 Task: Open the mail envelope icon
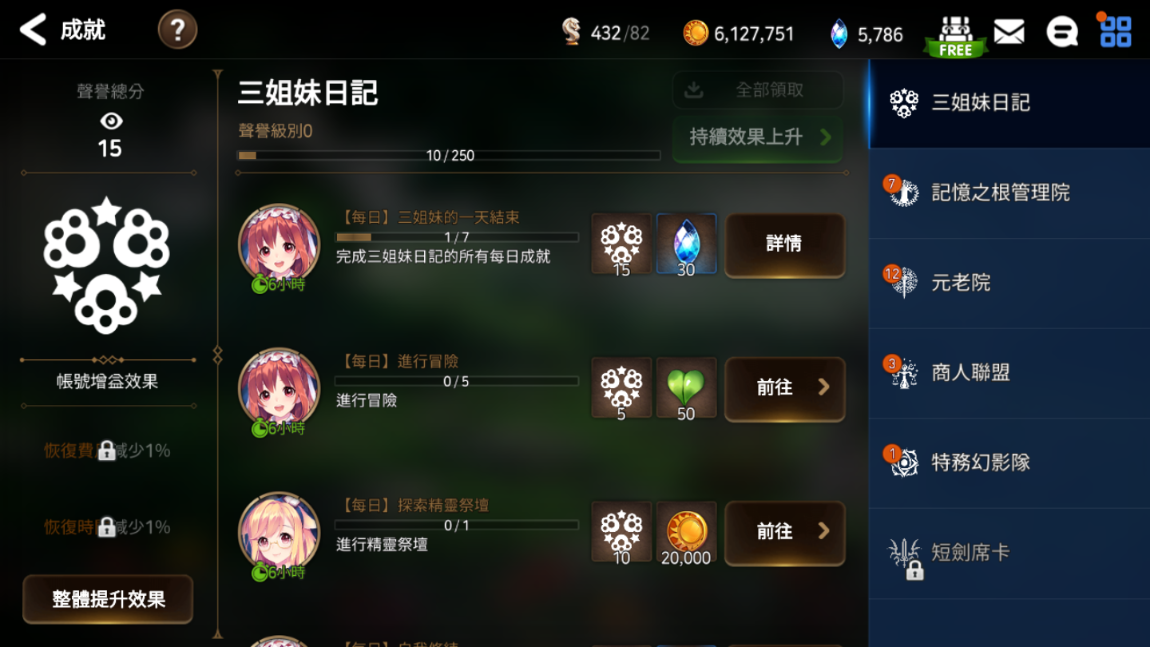(x=1009, y=32)
